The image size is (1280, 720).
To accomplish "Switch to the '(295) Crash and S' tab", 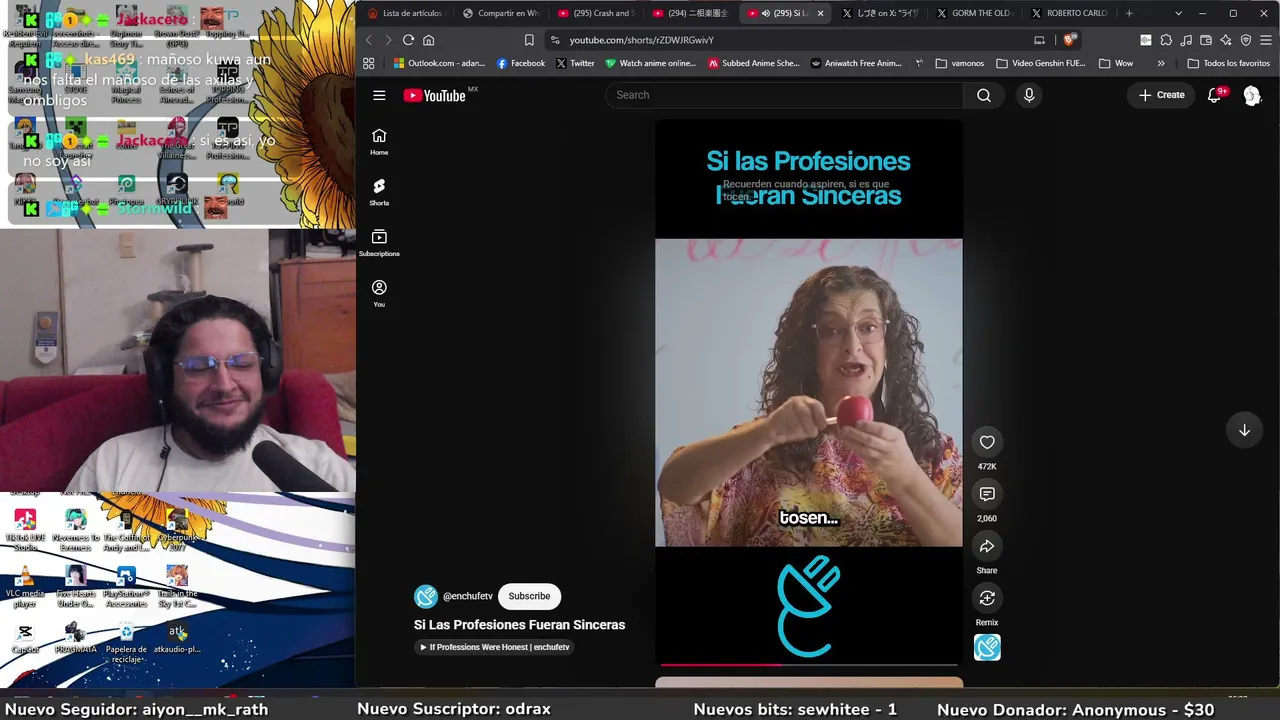I will click(x=595, y=13).
